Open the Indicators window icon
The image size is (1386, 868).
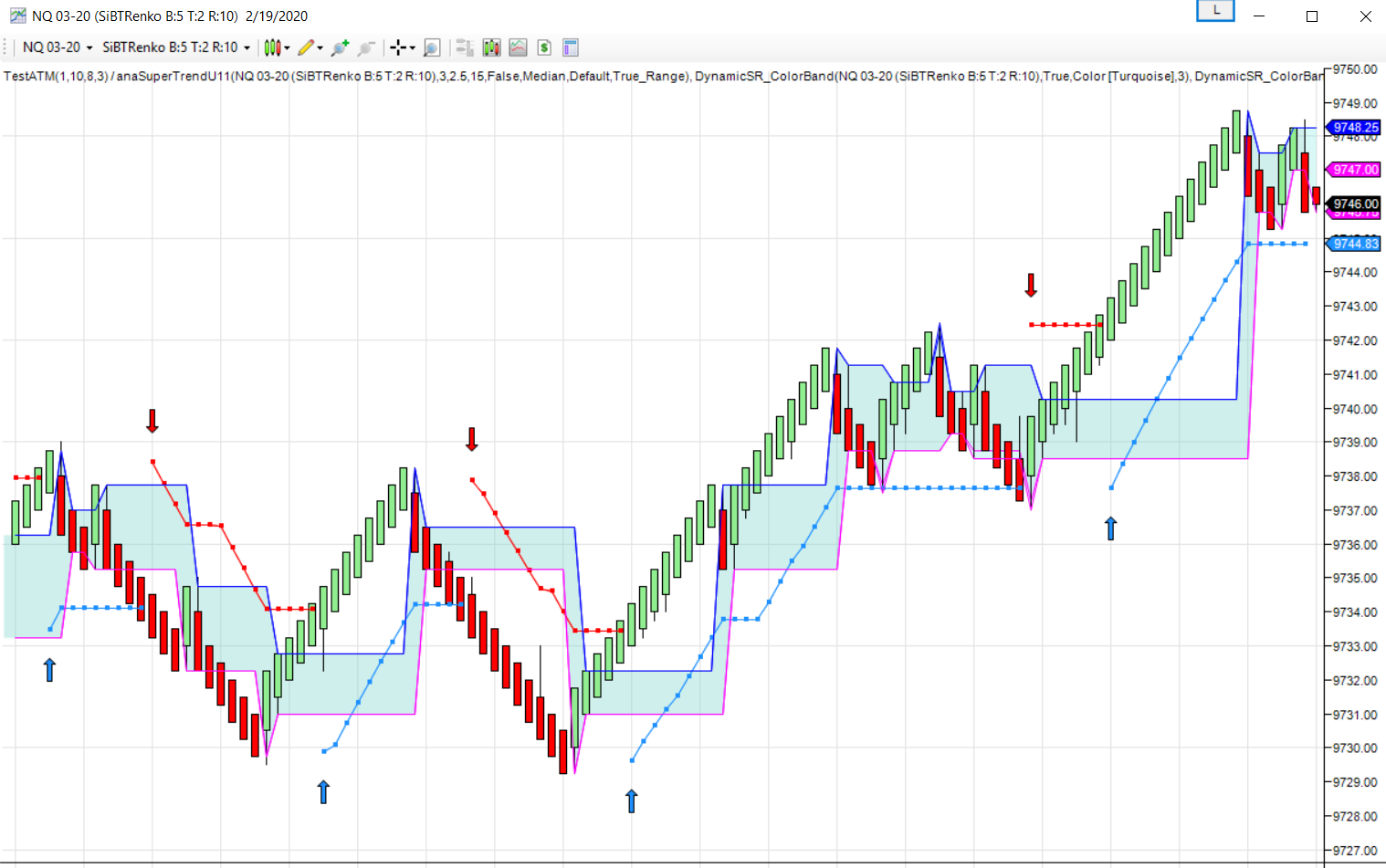[518, 47]
